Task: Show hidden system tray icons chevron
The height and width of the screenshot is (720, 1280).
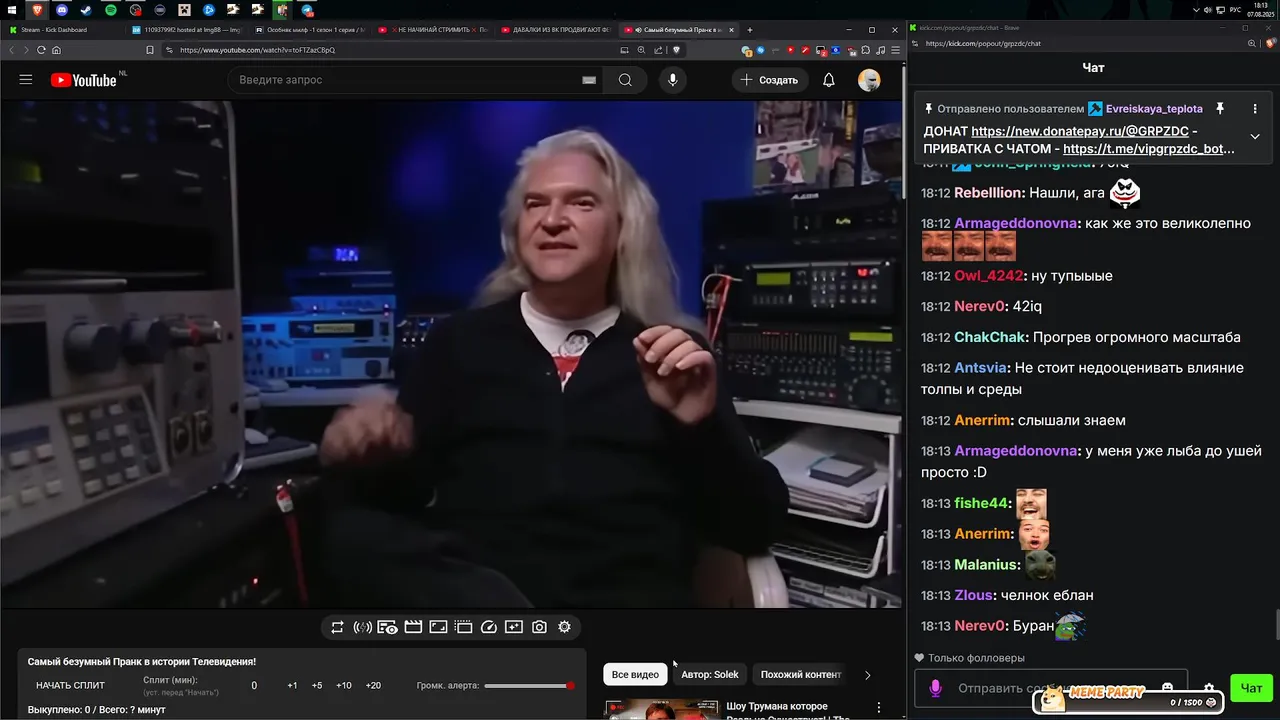Action: (1197, 10)
